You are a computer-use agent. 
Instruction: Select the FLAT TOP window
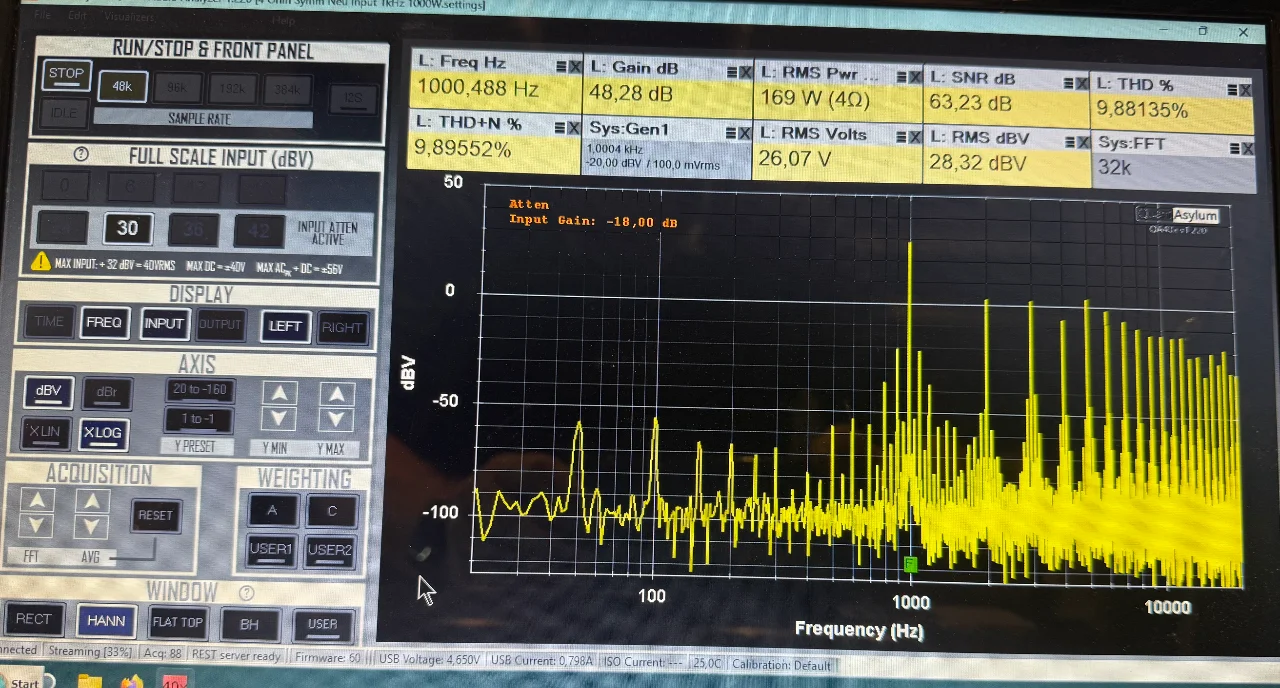coord(177,622)
